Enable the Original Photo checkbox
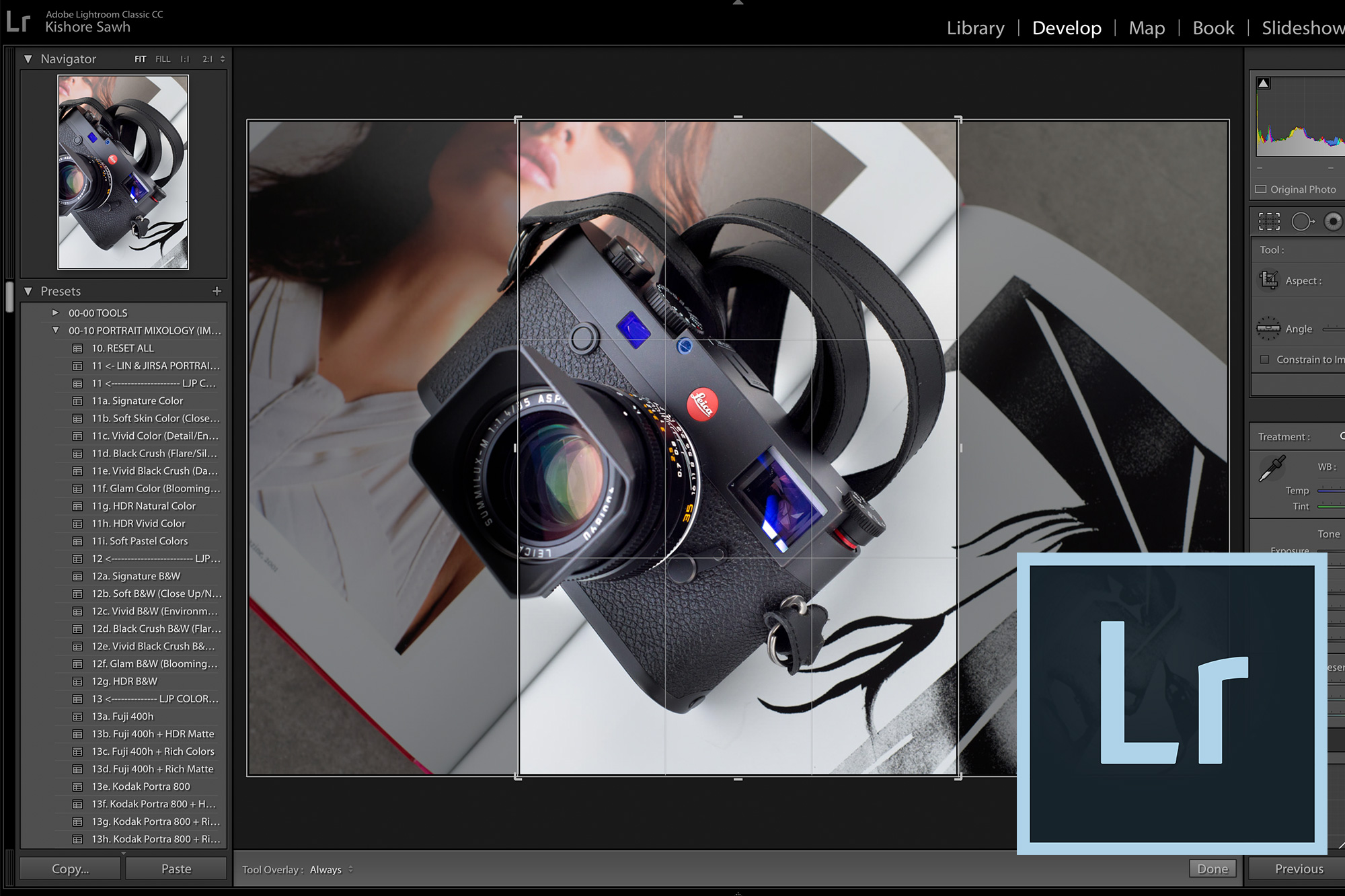 (1261, 189)
